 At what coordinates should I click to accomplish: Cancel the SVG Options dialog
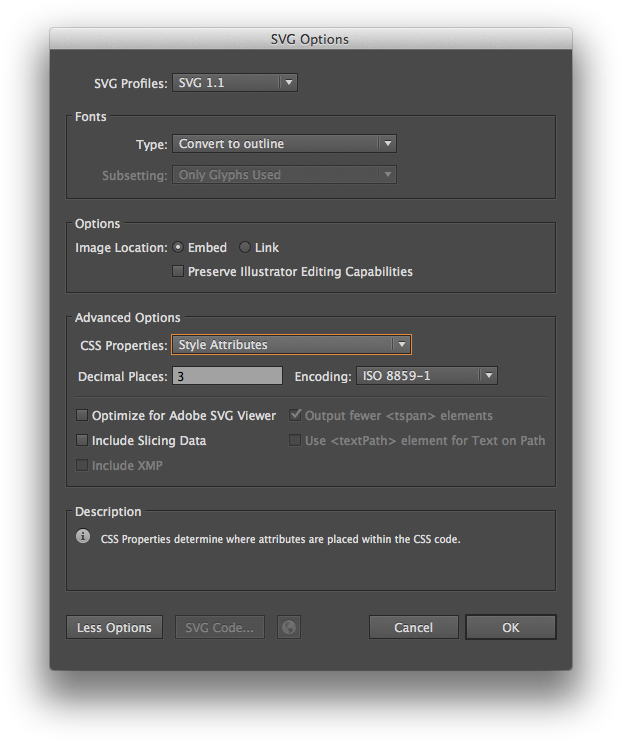[x=414, y=627]
